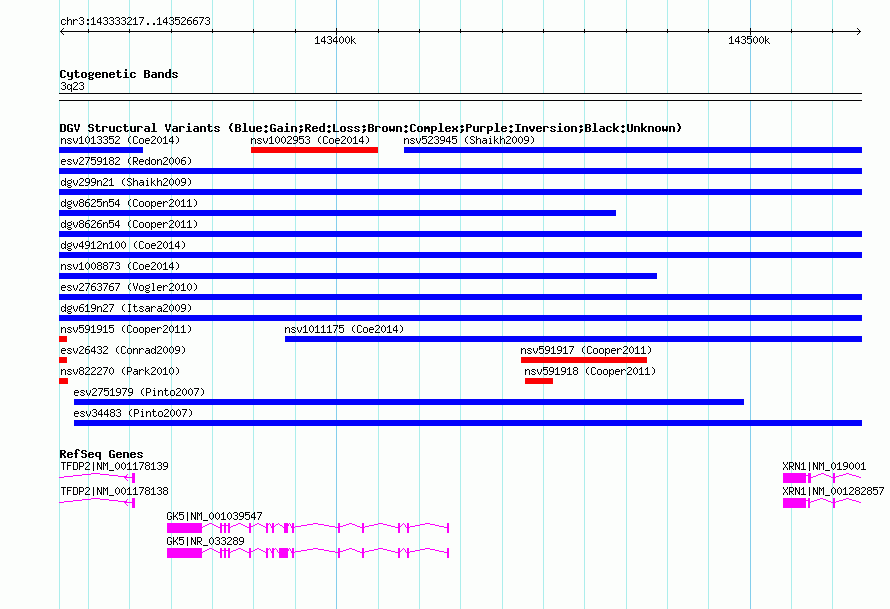Click the left arrowhead of the coordinate ruler
This screenshot has width=890, height=609.
click(62, 32)
